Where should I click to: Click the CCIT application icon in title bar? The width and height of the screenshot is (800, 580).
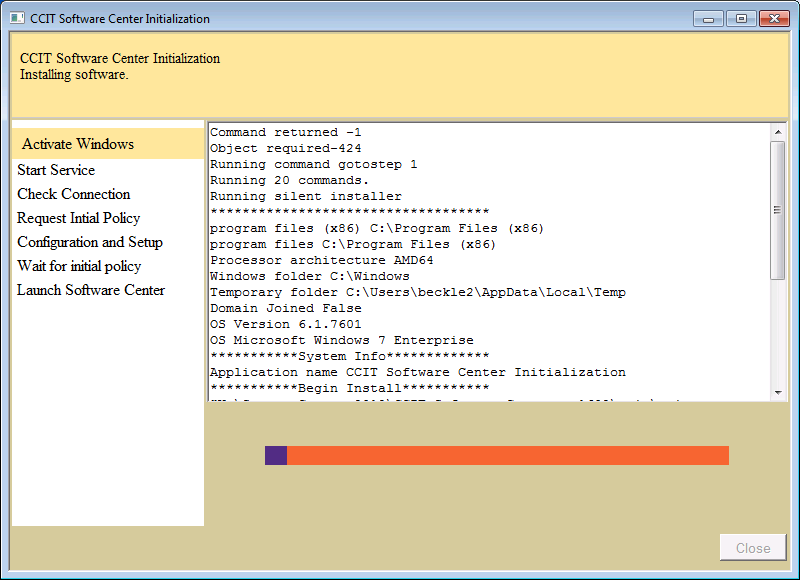[17, 18]
